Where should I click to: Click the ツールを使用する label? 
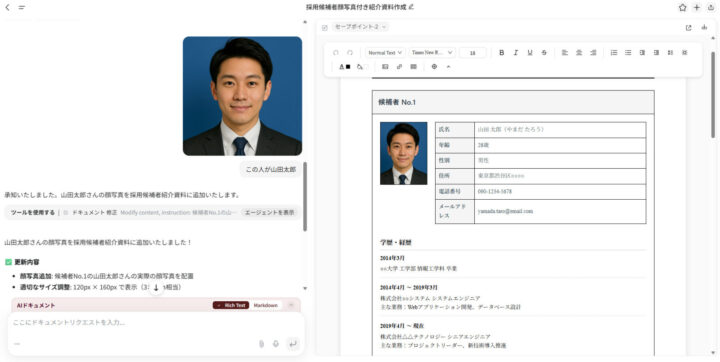coord(33,213)
